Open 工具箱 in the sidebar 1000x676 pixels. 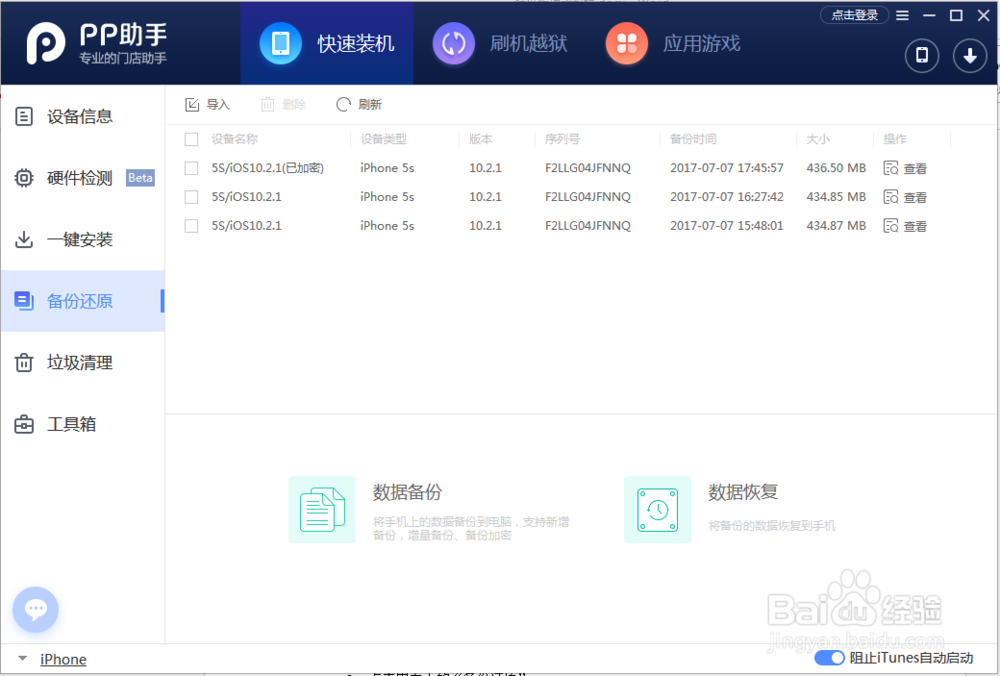83,423
